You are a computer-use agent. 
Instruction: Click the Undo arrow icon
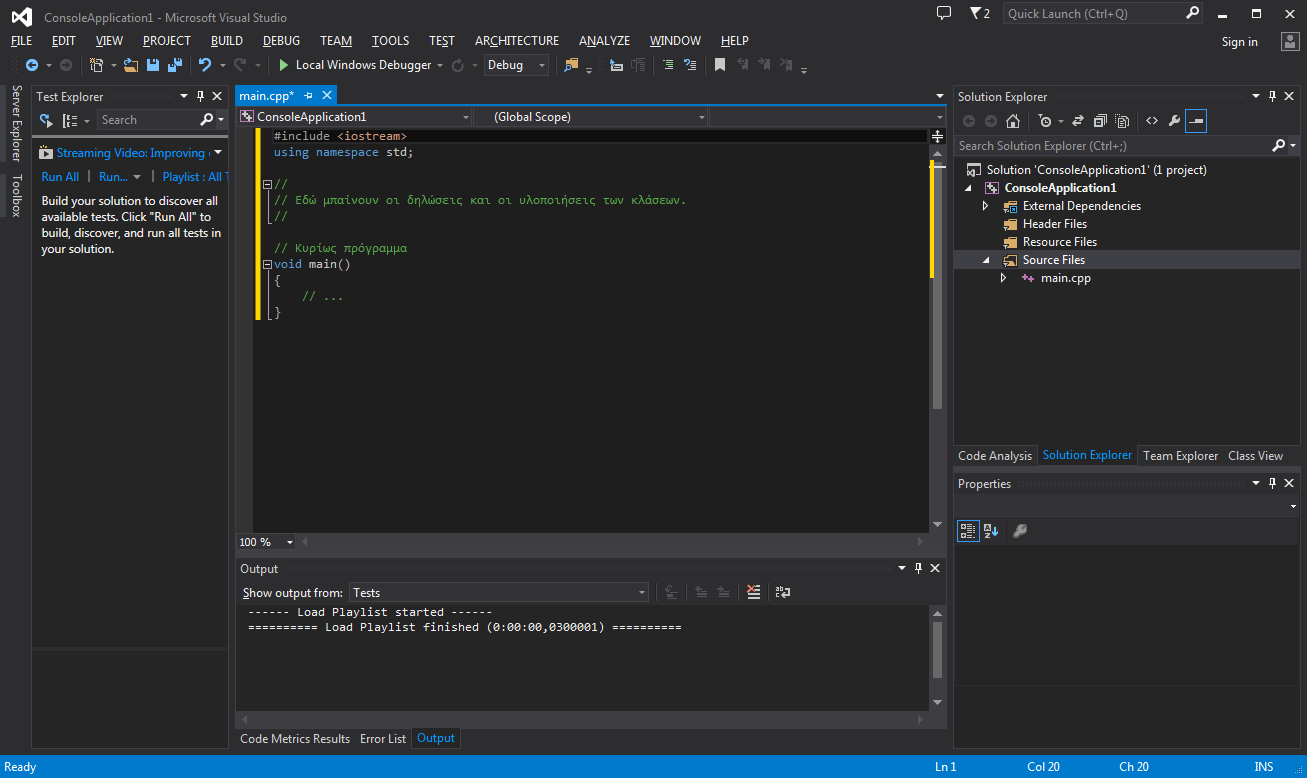pos(205,65)
